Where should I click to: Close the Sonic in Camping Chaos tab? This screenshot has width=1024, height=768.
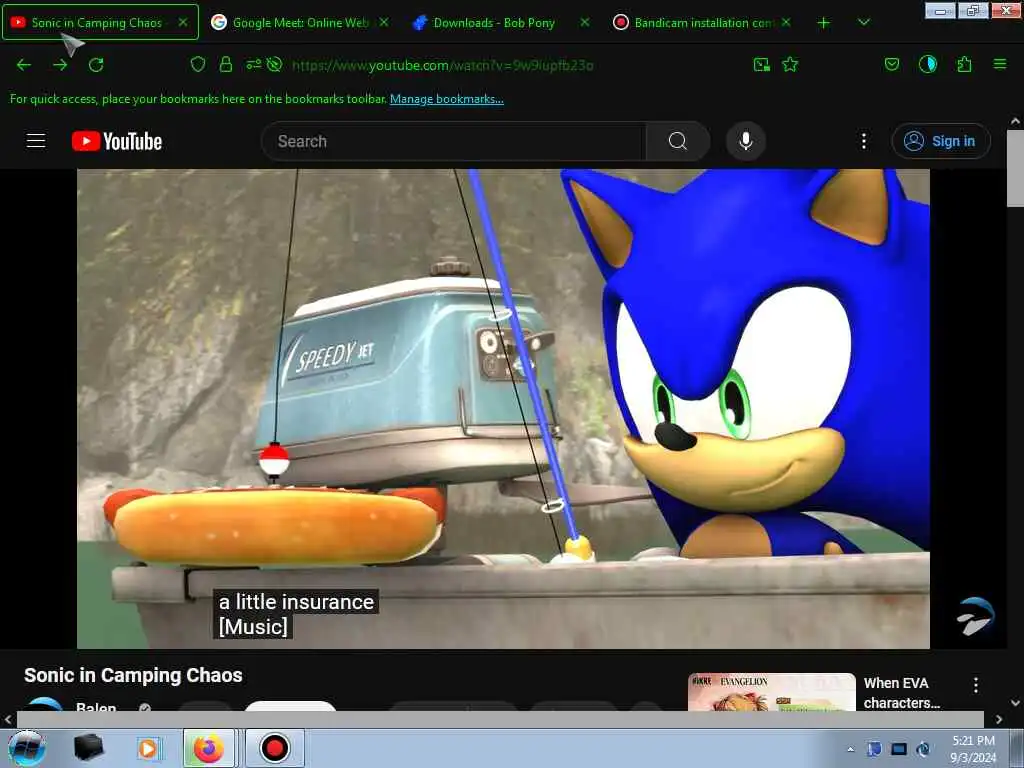(x=183, y=22)
